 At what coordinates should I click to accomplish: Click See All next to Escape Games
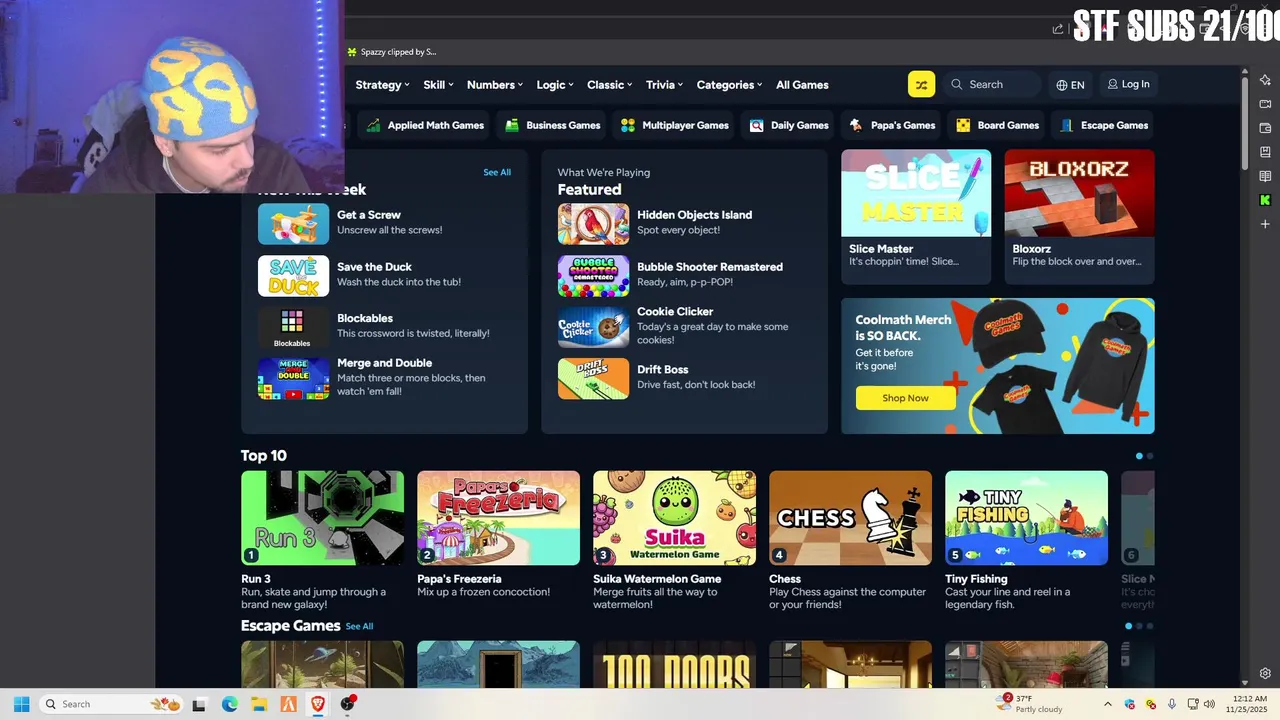359,626
